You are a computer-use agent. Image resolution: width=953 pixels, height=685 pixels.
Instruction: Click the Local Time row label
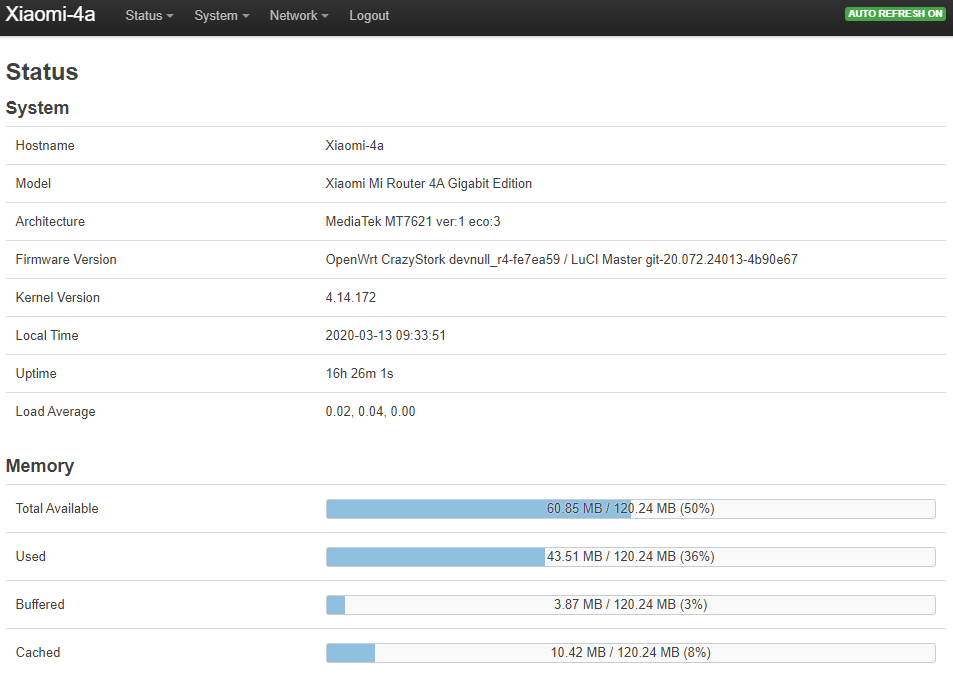pos(47,336)
